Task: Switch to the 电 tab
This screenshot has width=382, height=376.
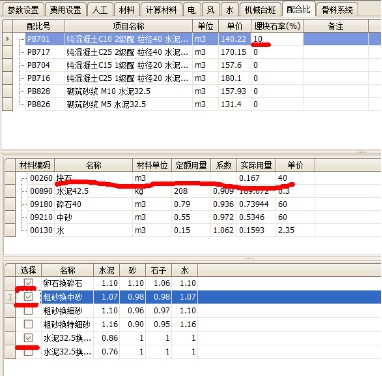Action: point(192,10)
